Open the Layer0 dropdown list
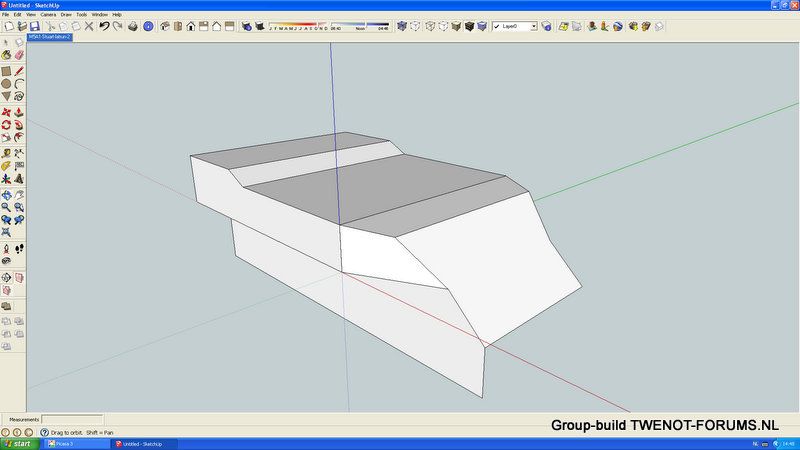 click(x=534, y=26)
